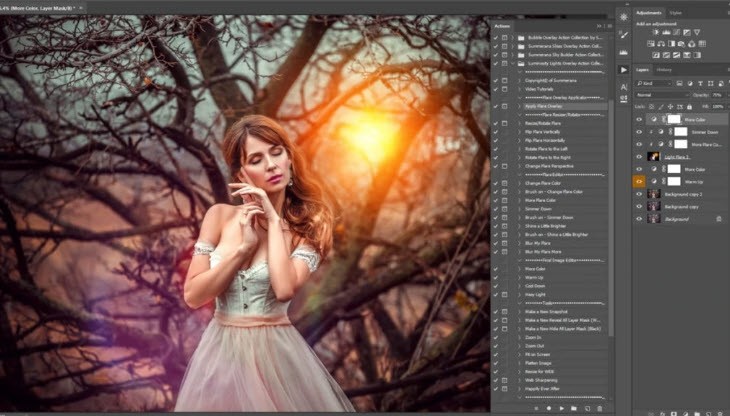
Task: Click the Play selection button in Actions panel
Action: pyautogui.click(x=561, y=408)
